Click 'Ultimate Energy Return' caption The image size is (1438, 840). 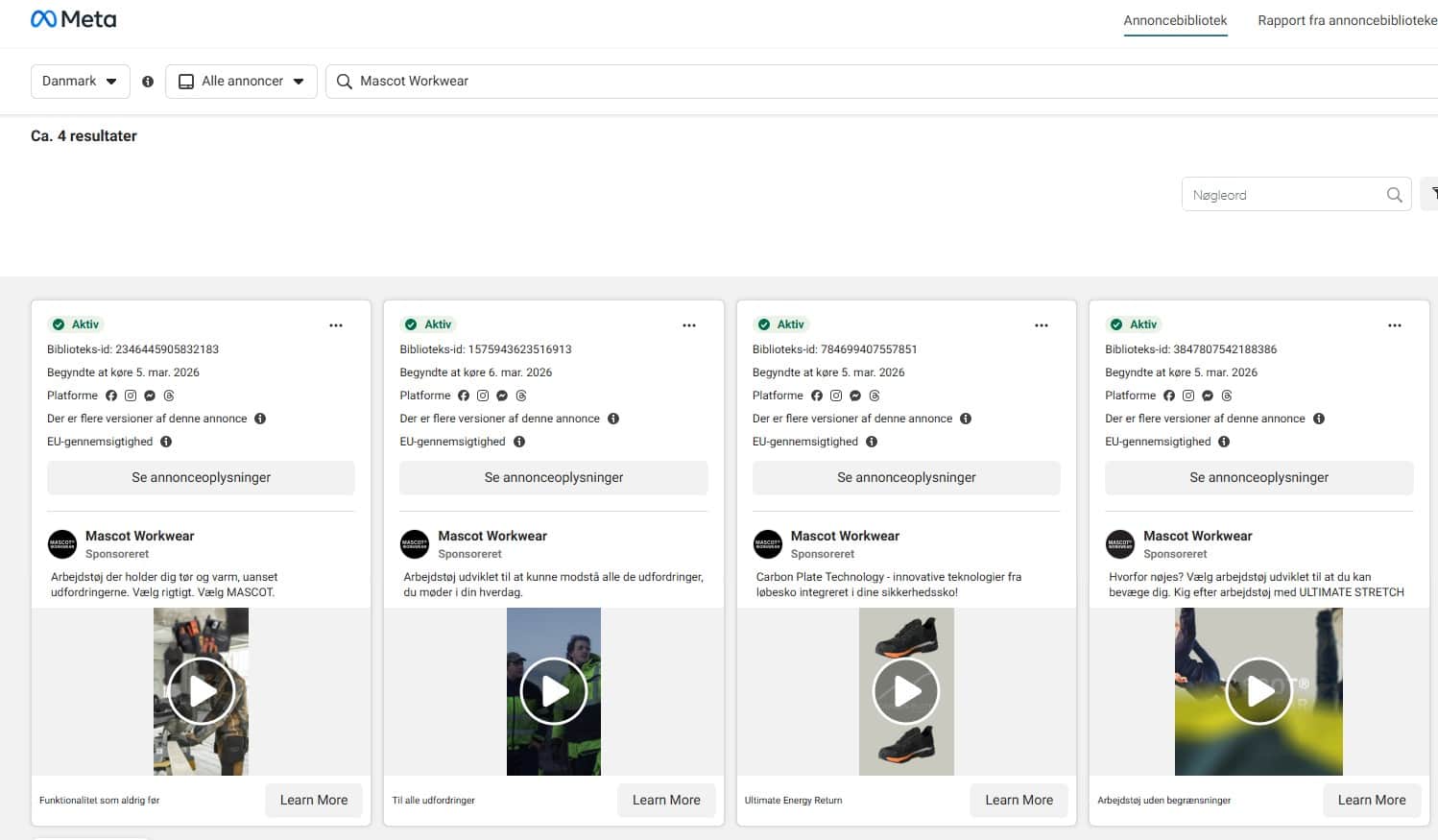(793, 801)
